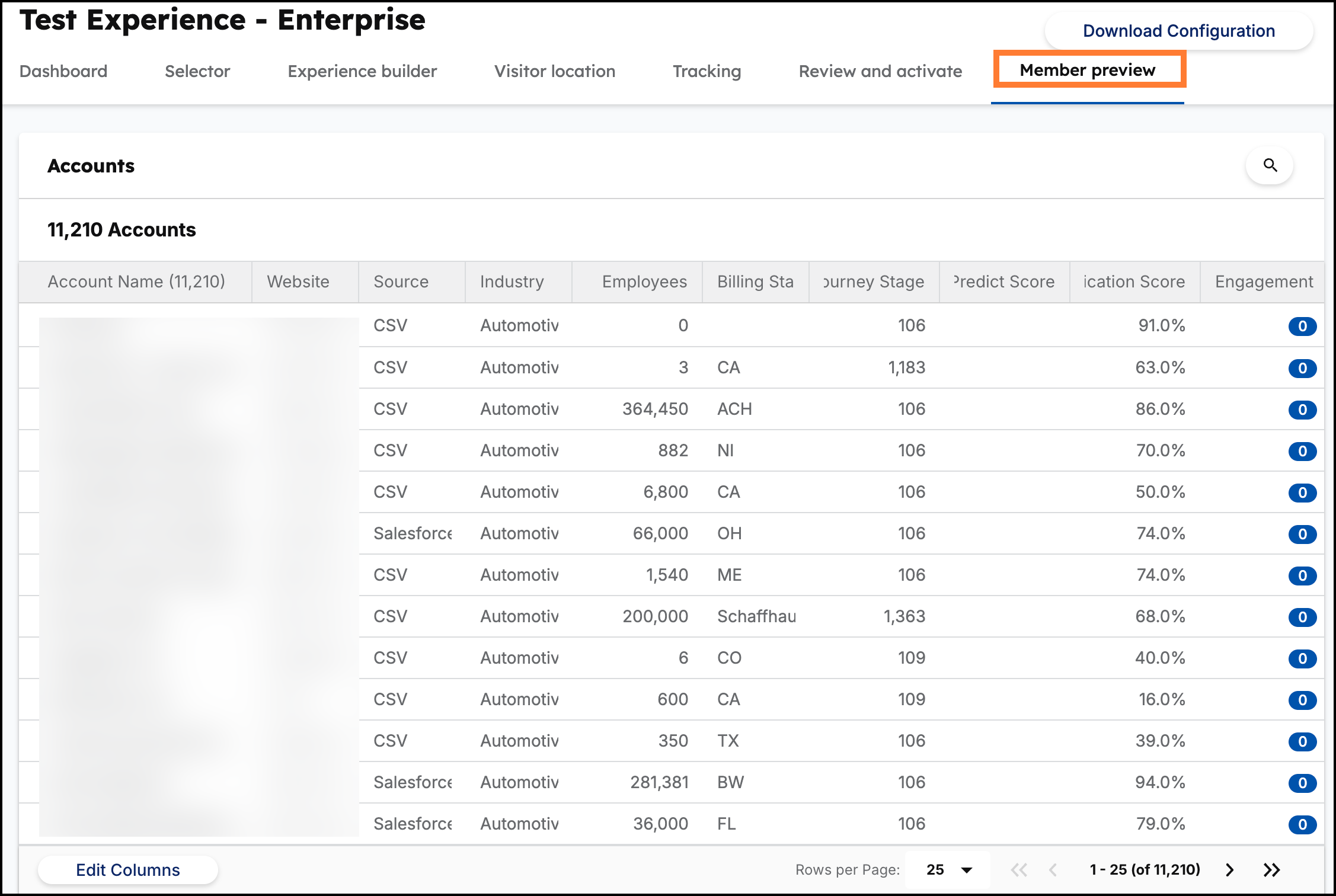The image size is (1336, 896).
Task: Click the Engagement badge on the first row
Action: [x=1302, y=325]
